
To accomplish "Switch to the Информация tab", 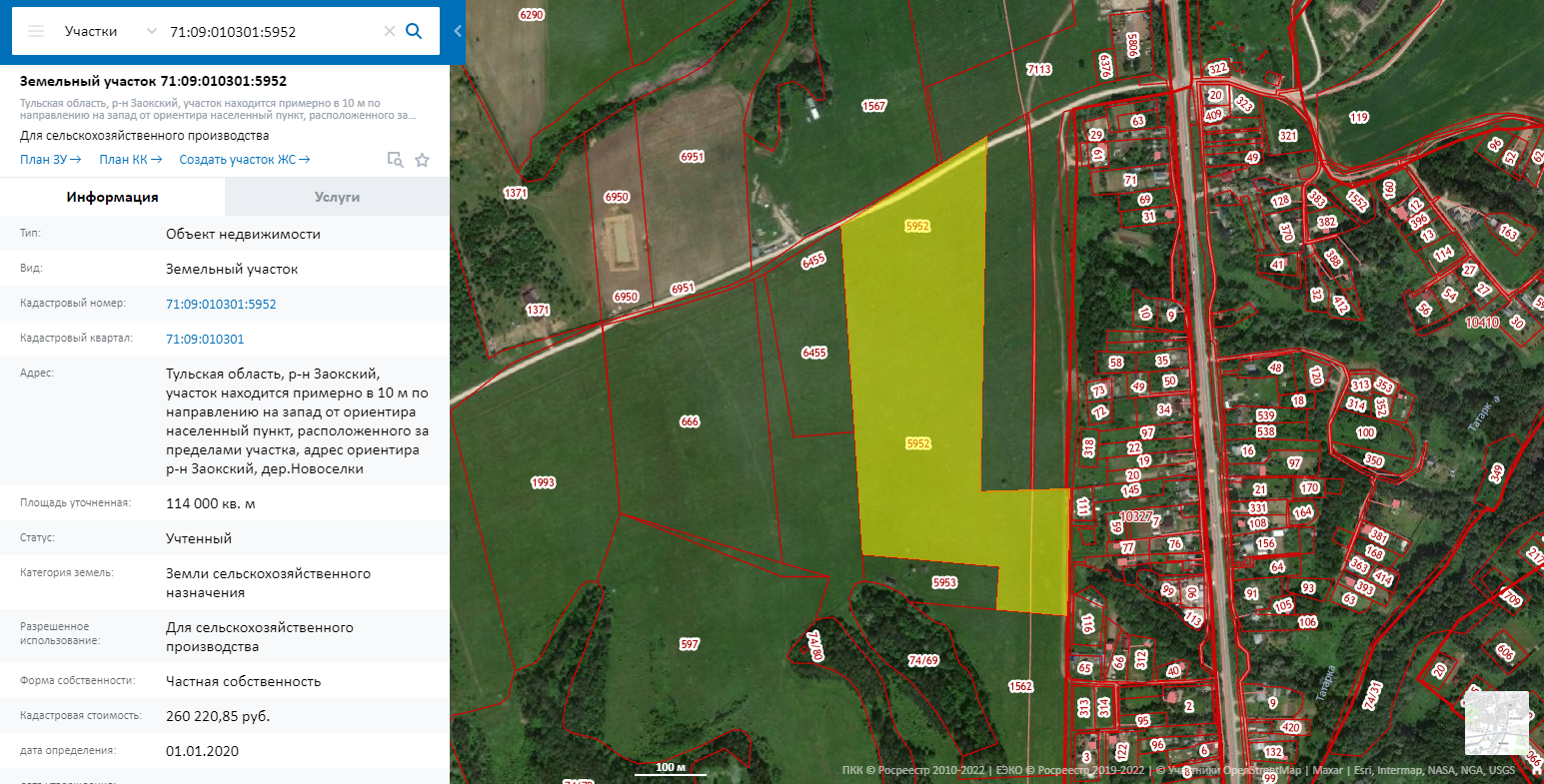I will pos(113,197).
